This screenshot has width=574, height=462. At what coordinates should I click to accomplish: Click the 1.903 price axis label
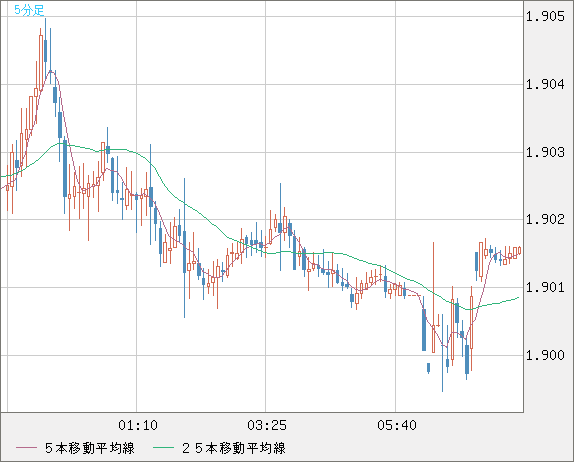pyautogui.click(x=545, y=152)
